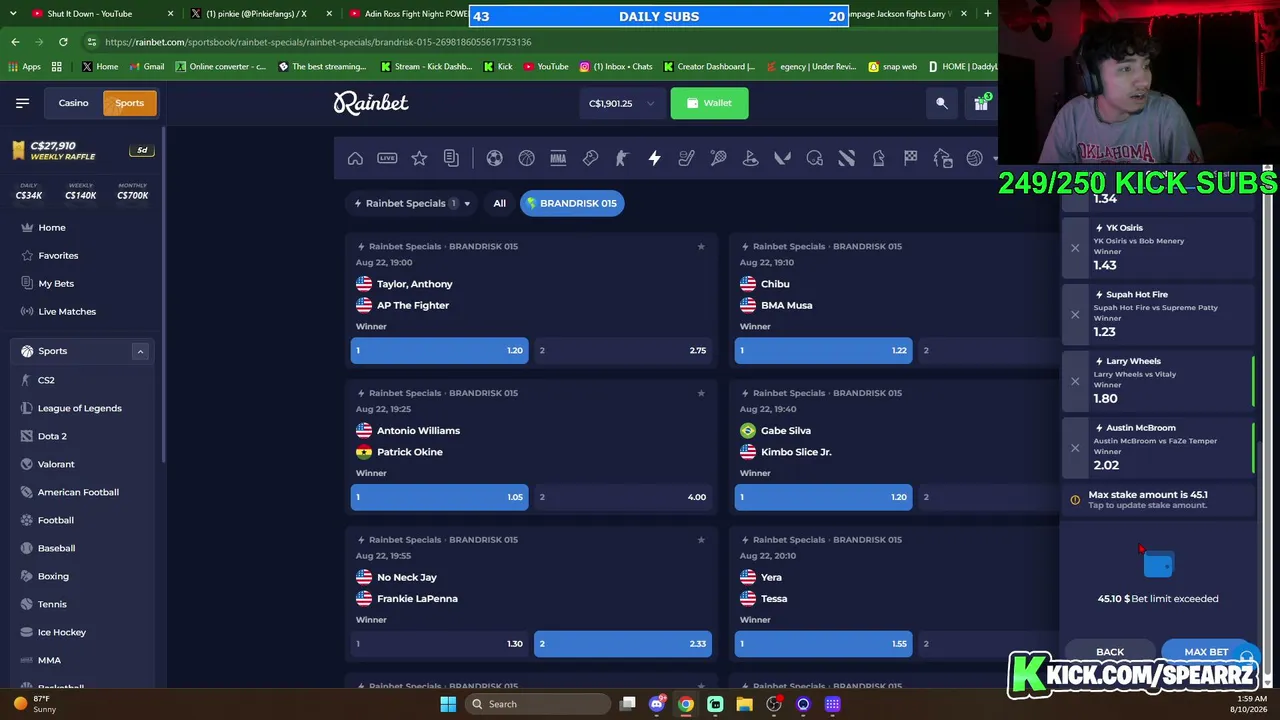Screen dimensions: 1280x720
Task: Select the racing flag sport icon
Action: [910, 158]
